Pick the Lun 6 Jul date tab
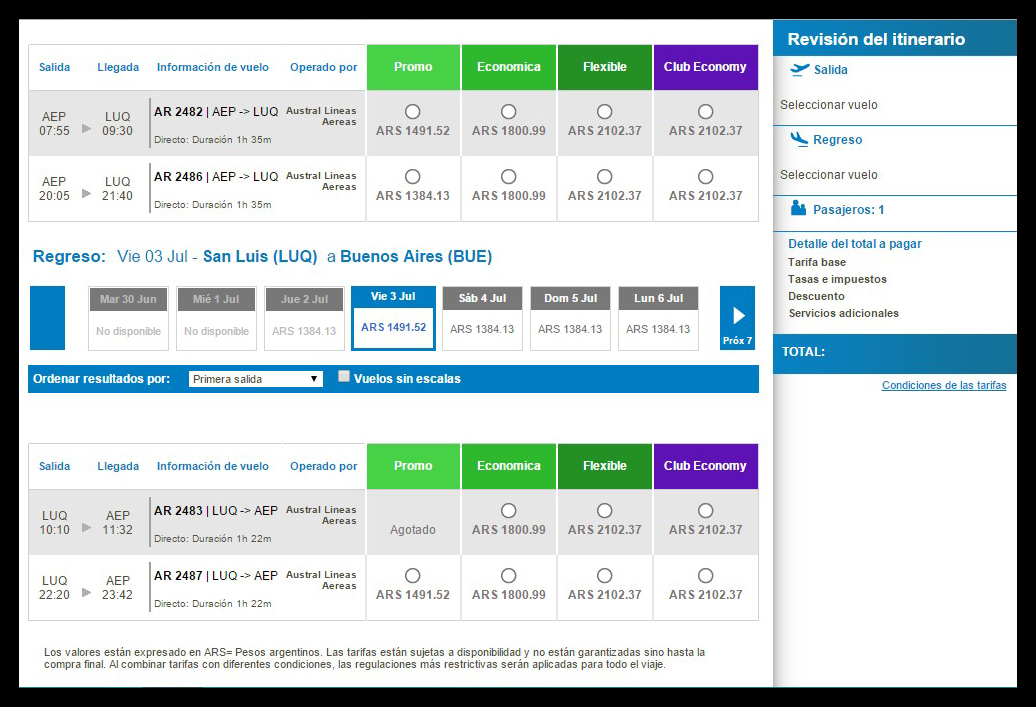Screen dimensions: 1036x707 [x=658, y=318]
